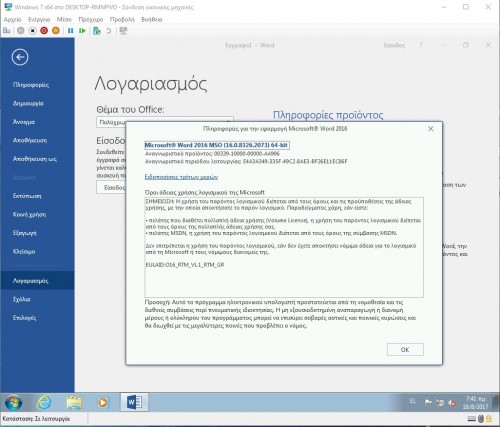Open the Ενέργεια menu

(39, 20)
